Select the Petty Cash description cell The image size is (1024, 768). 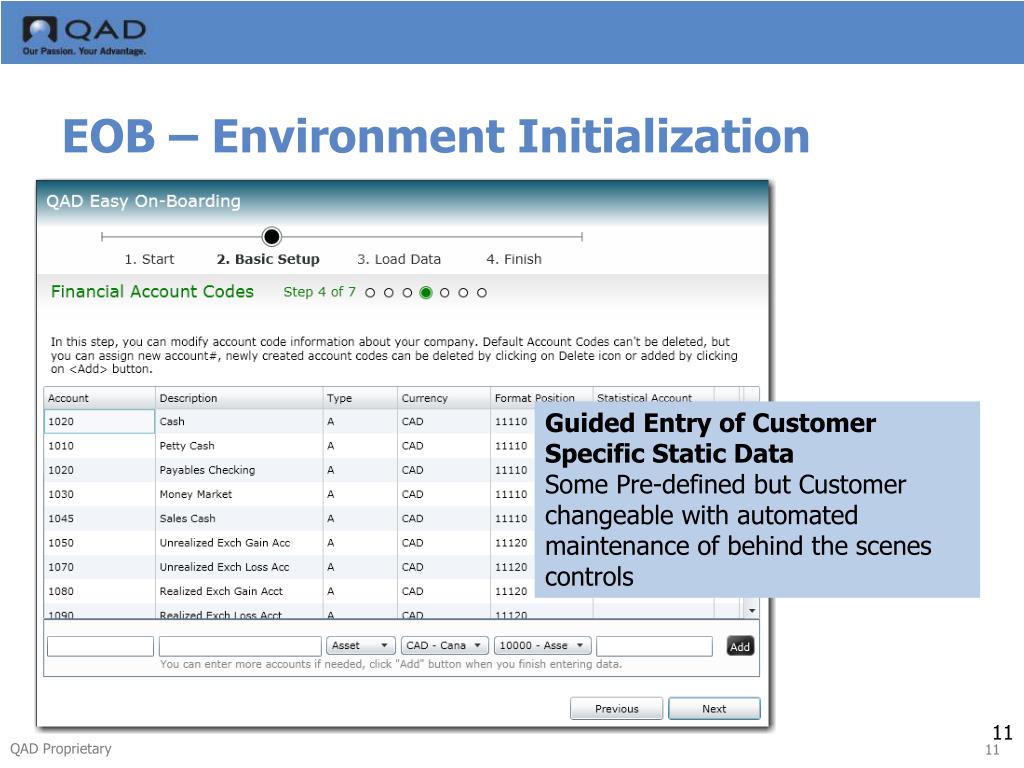(239, 446)
